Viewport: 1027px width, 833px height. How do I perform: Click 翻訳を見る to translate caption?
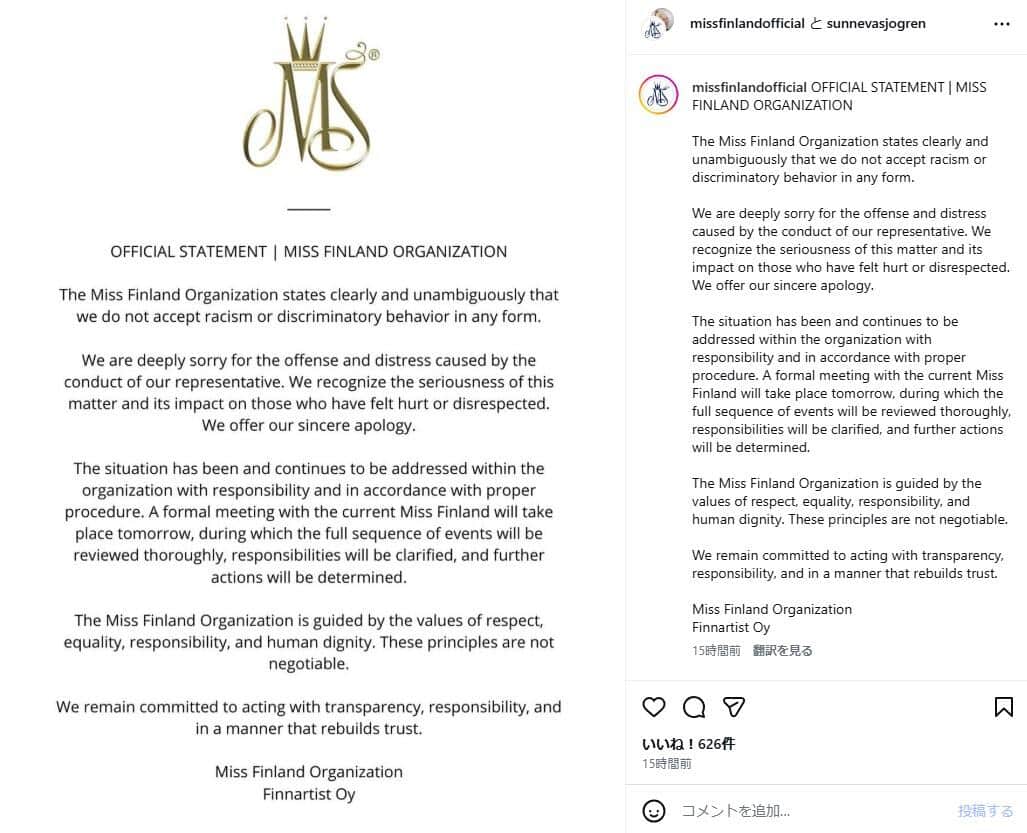tap(783, 651)
